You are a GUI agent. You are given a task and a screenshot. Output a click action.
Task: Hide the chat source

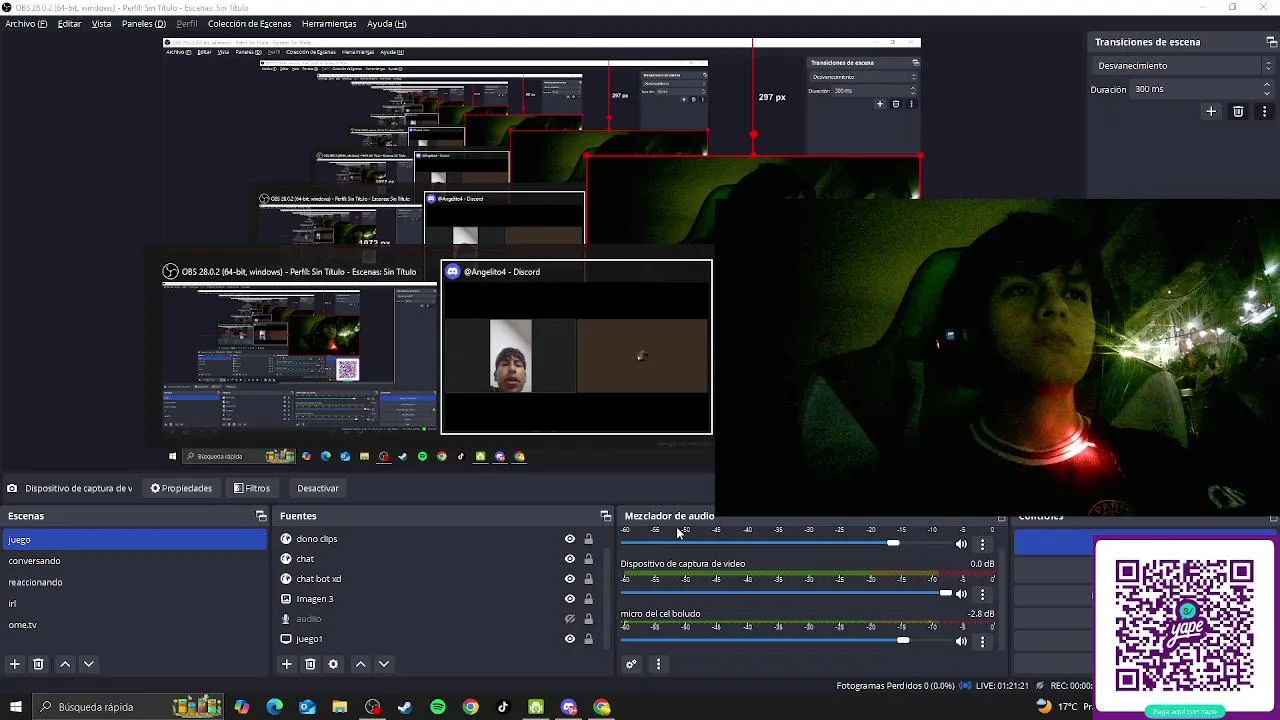click(570, 559)
